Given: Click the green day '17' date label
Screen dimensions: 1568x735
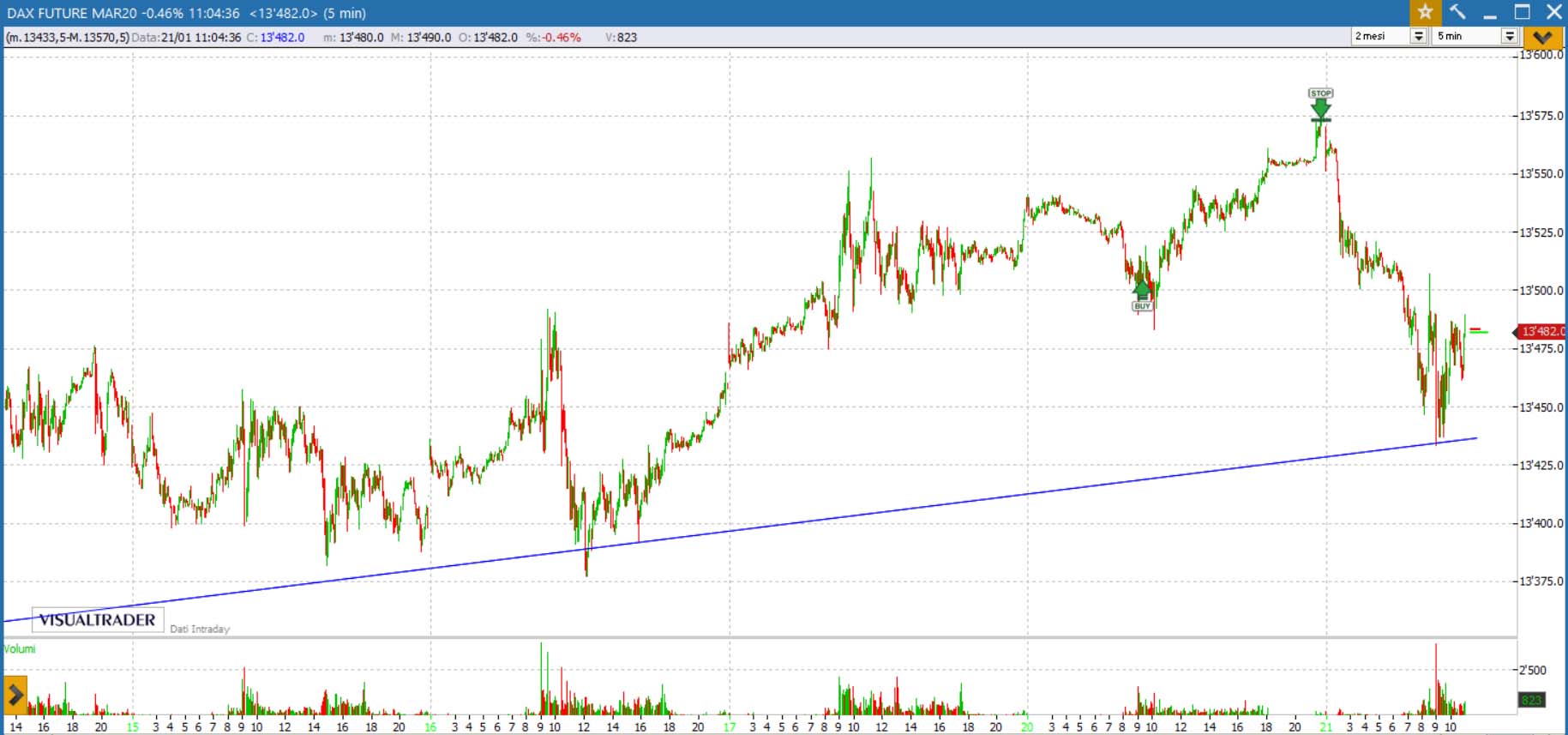Looking at the screenshot, I should click(729, 726).
